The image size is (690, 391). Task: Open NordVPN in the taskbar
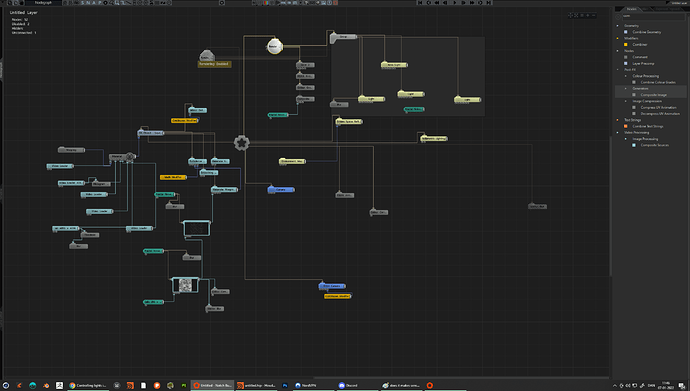[x=306, y=385]
